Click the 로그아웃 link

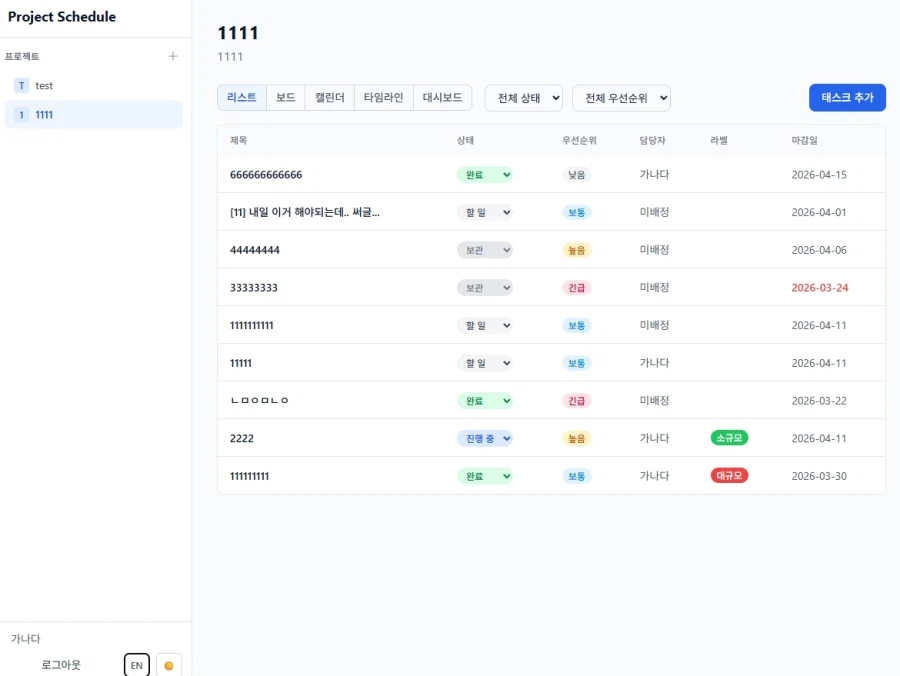[x=61, y=665]
